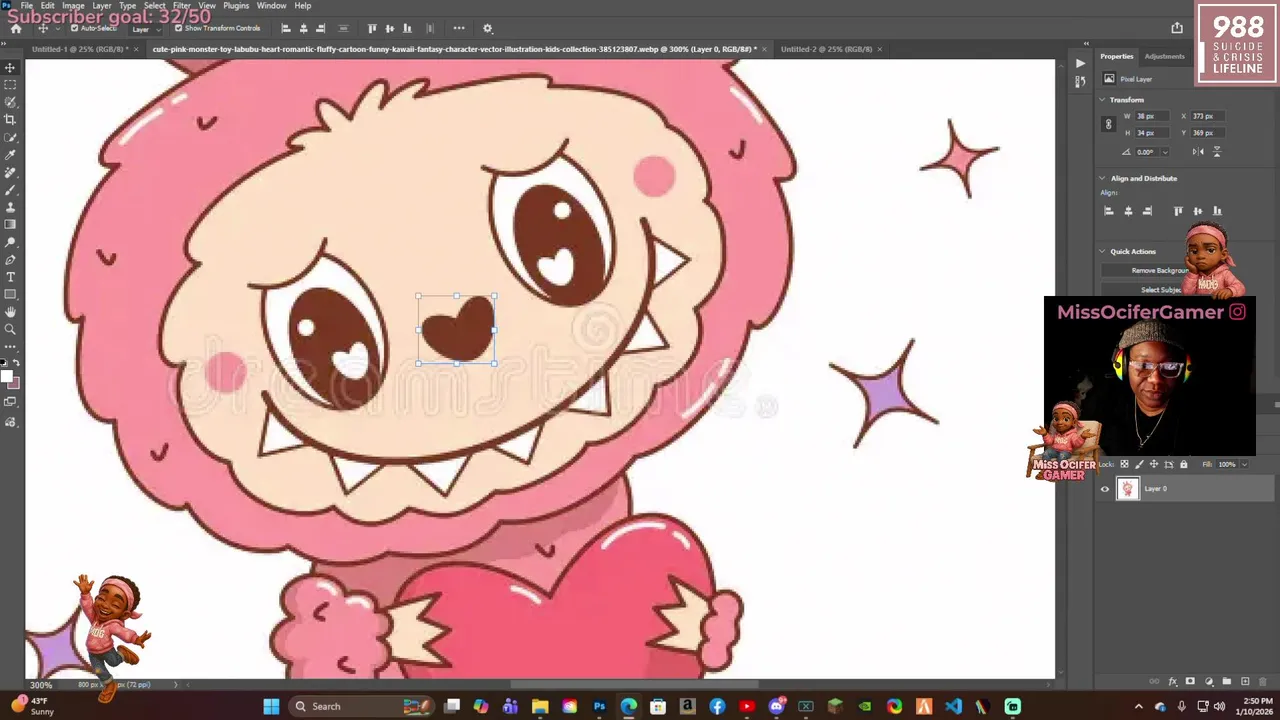
Task: Select the Crop tool
Action: [x=10, y=119]
